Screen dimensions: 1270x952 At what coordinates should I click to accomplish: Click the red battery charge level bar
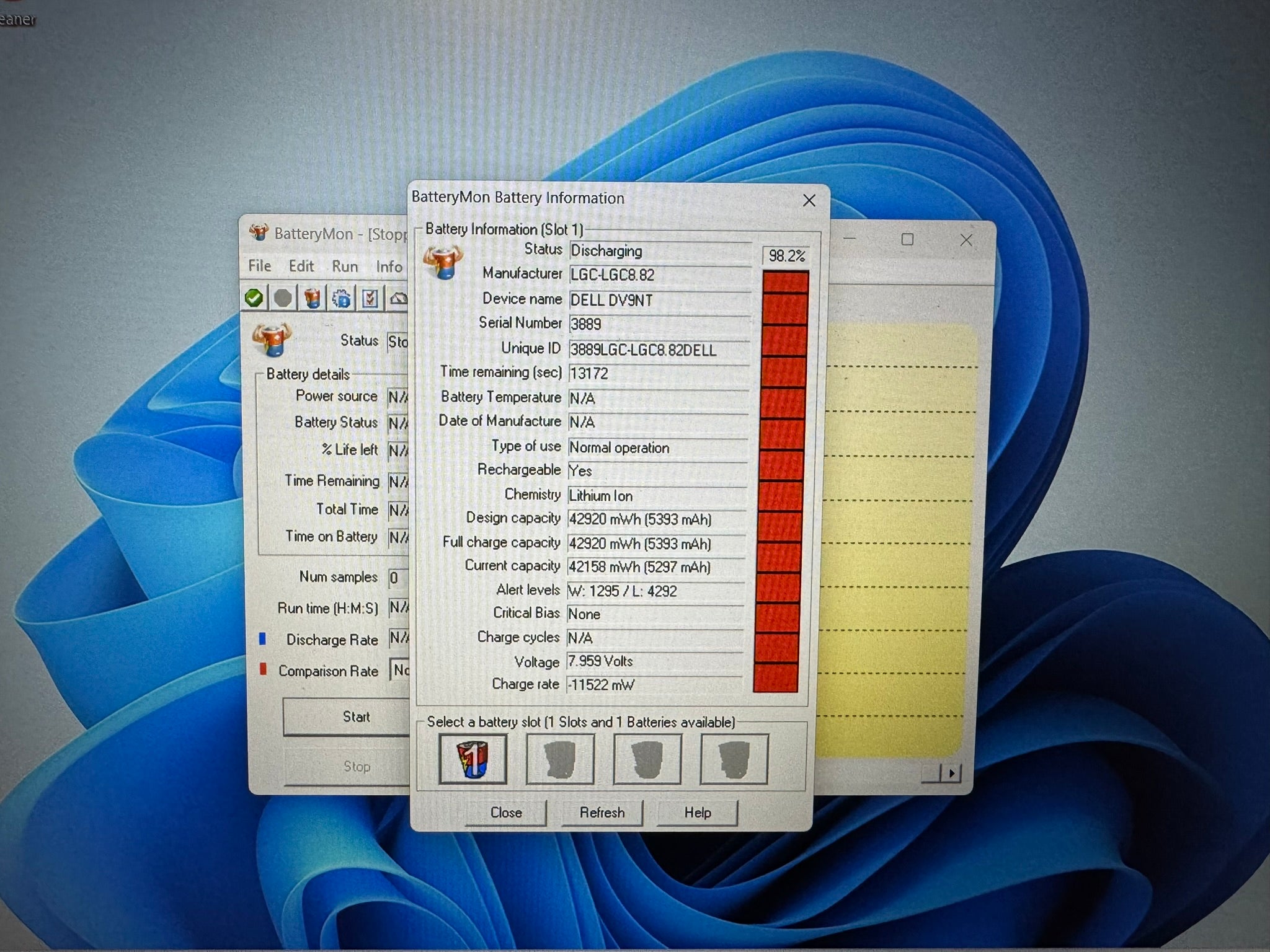tap(781, 481)
